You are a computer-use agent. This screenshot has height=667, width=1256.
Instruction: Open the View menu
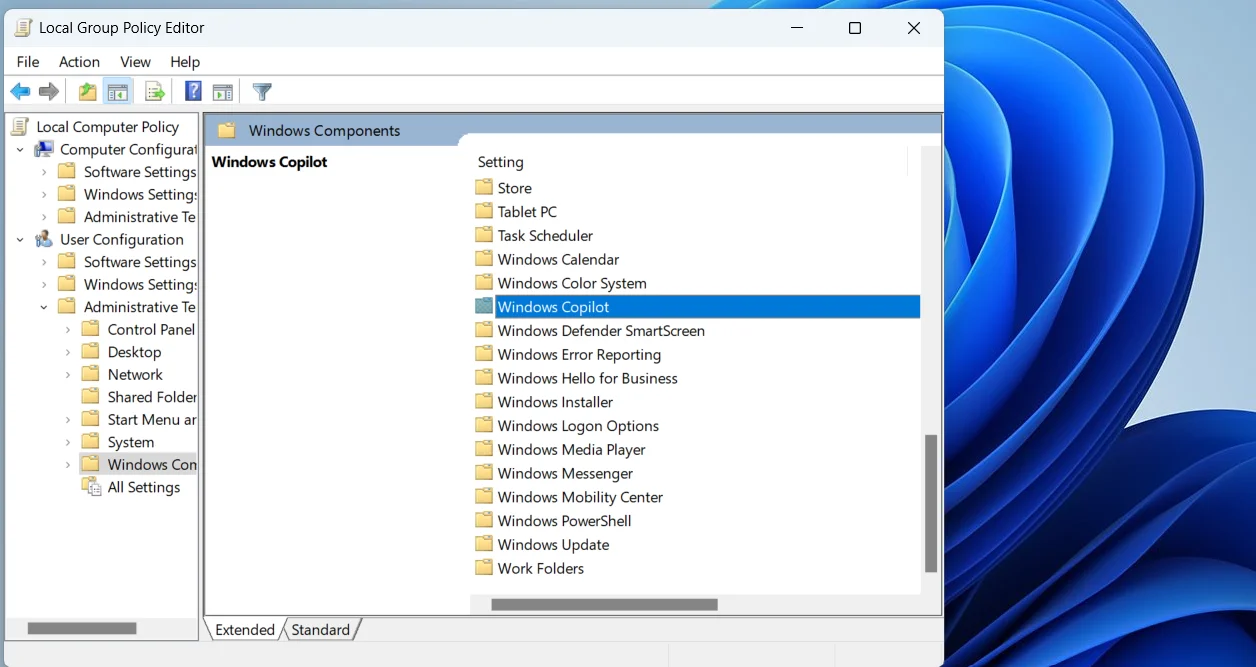click(x=135, y=62)
